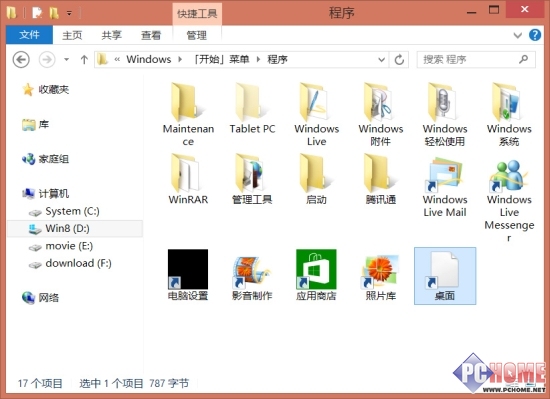Expand the ribbon with the chevron
This screenshot has width=550, height=399.
tap(517, 35)
